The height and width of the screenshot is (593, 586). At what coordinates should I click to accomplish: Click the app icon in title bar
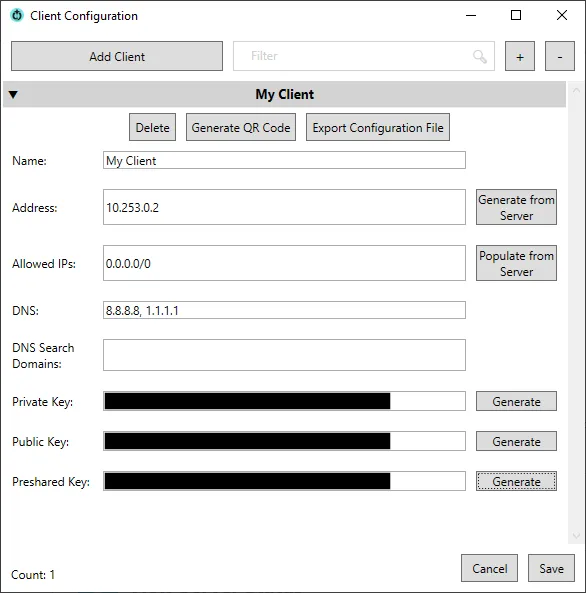(17, 16)
